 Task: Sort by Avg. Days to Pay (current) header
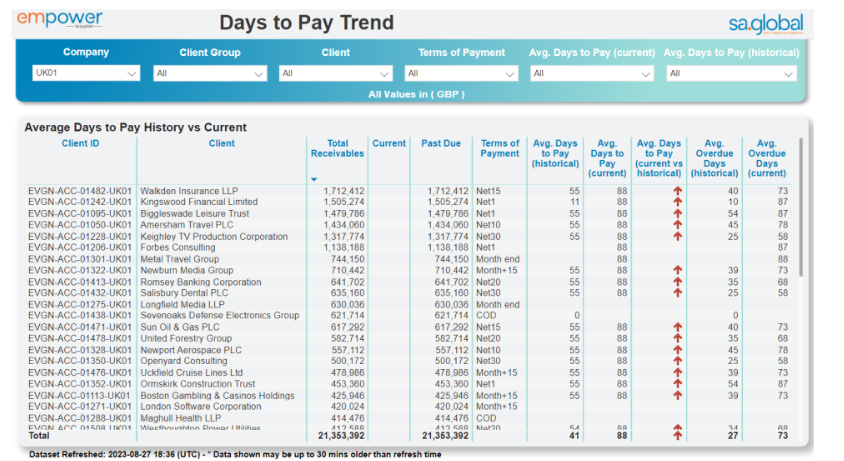click(607, 158)
